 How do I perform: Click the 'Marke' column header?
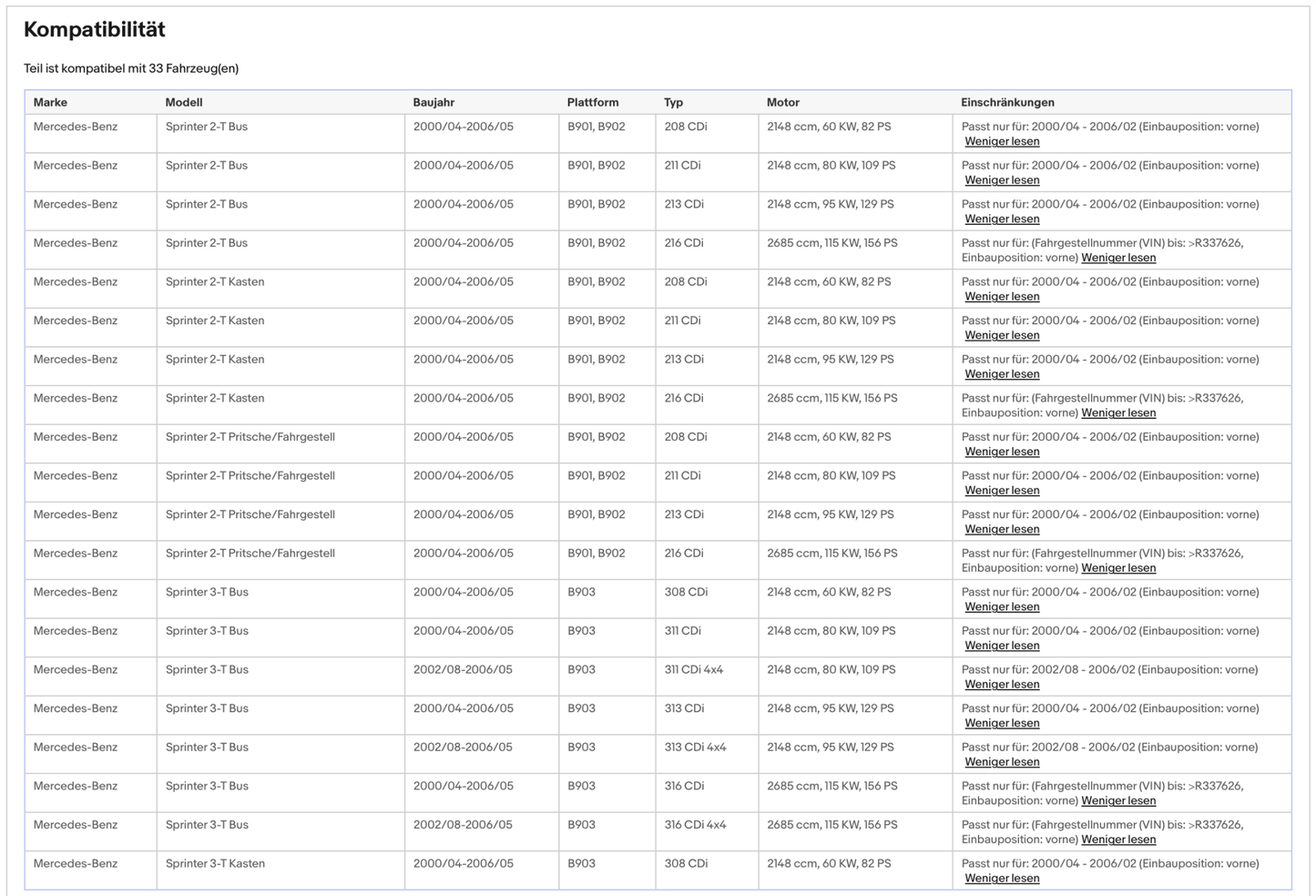(x=50, y=103)
